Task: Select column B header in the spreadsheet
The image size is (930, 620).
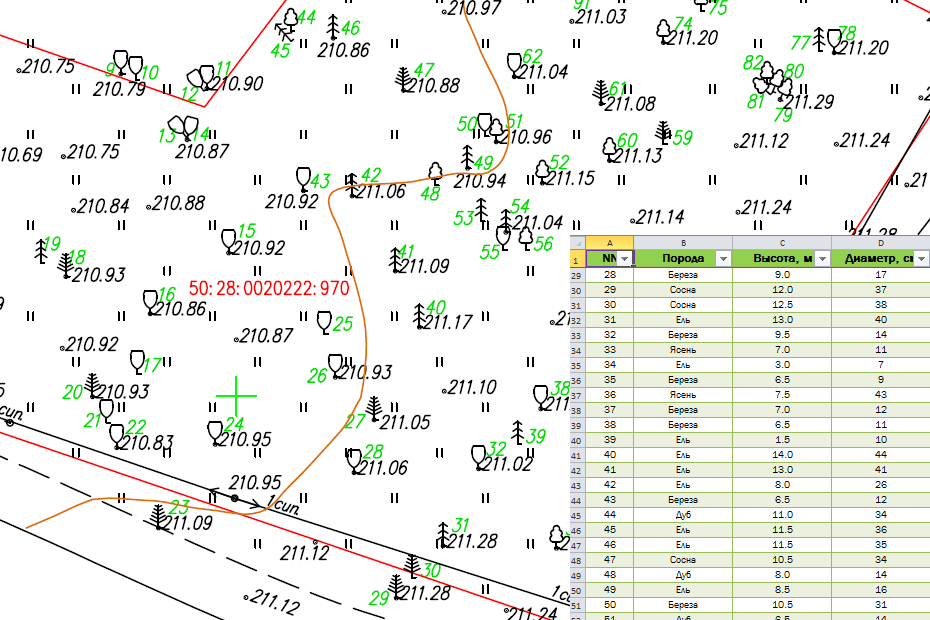Action: click(682, 243)
